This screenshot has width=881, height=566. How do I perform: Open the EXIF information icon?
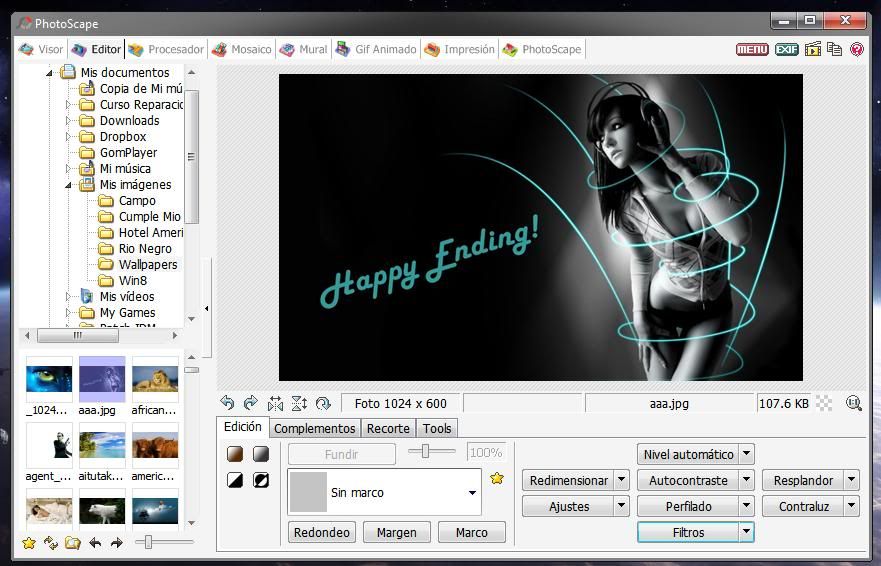point(787,49)
